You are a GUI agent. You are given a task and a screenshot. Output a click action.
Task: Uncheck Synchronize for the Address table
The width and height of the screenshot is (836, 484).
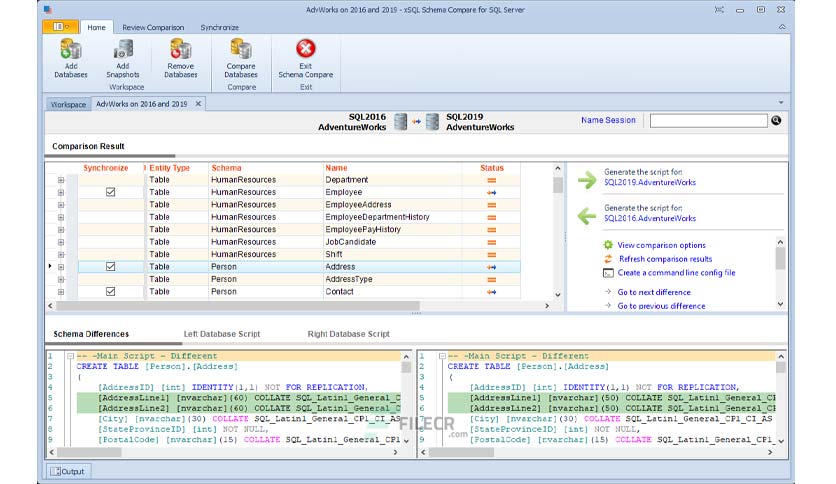point(110,267)
